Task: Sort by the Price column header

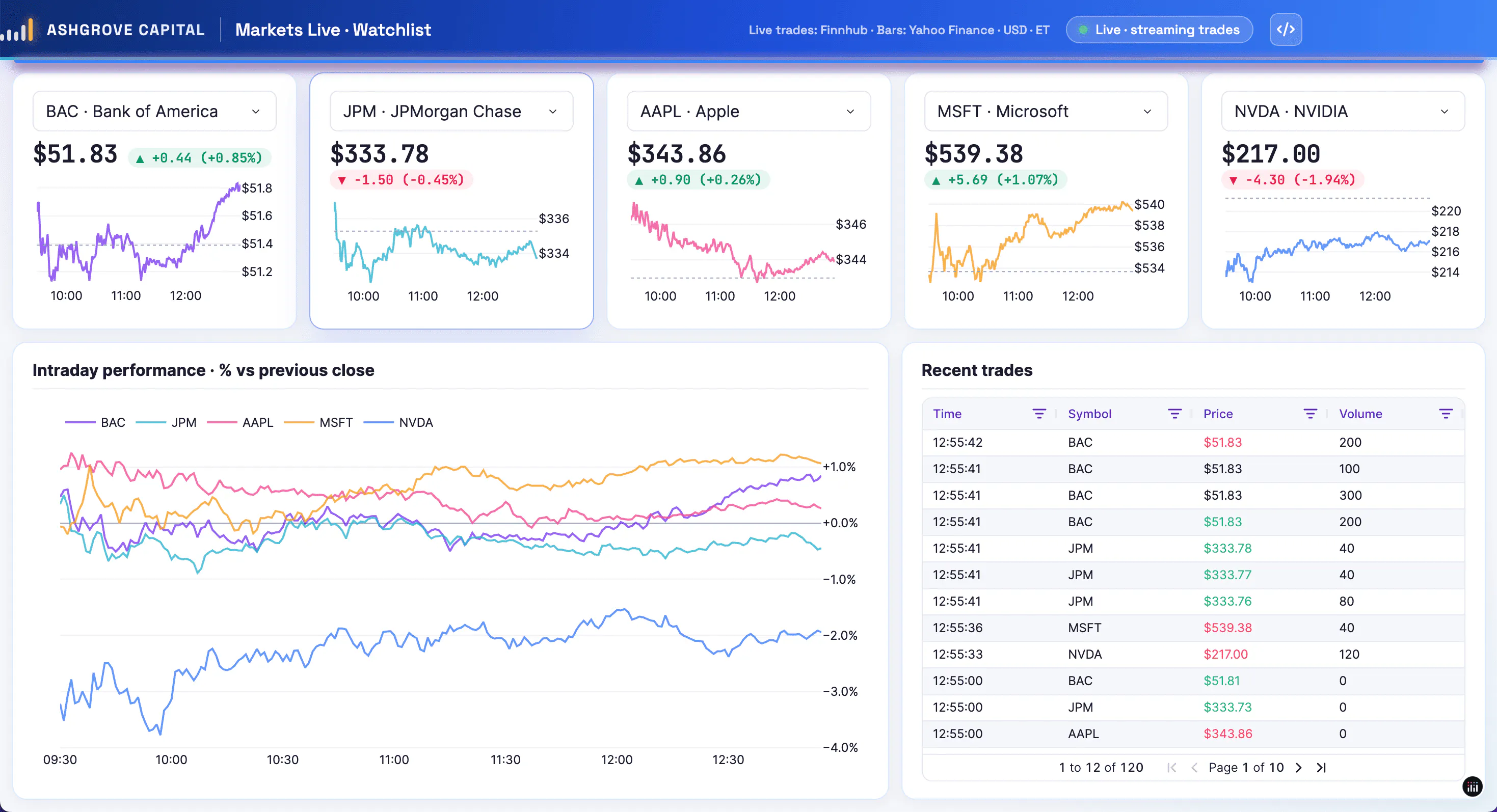Action: tap(1217, 414)
